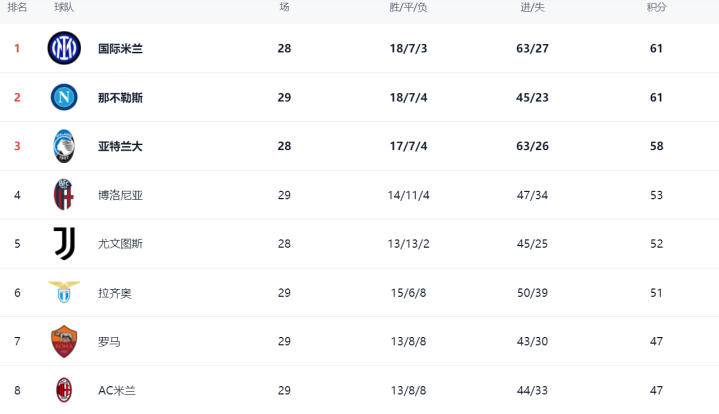Click the 积分 column header
Screen dimensions: 719x414
click(656, 7)
